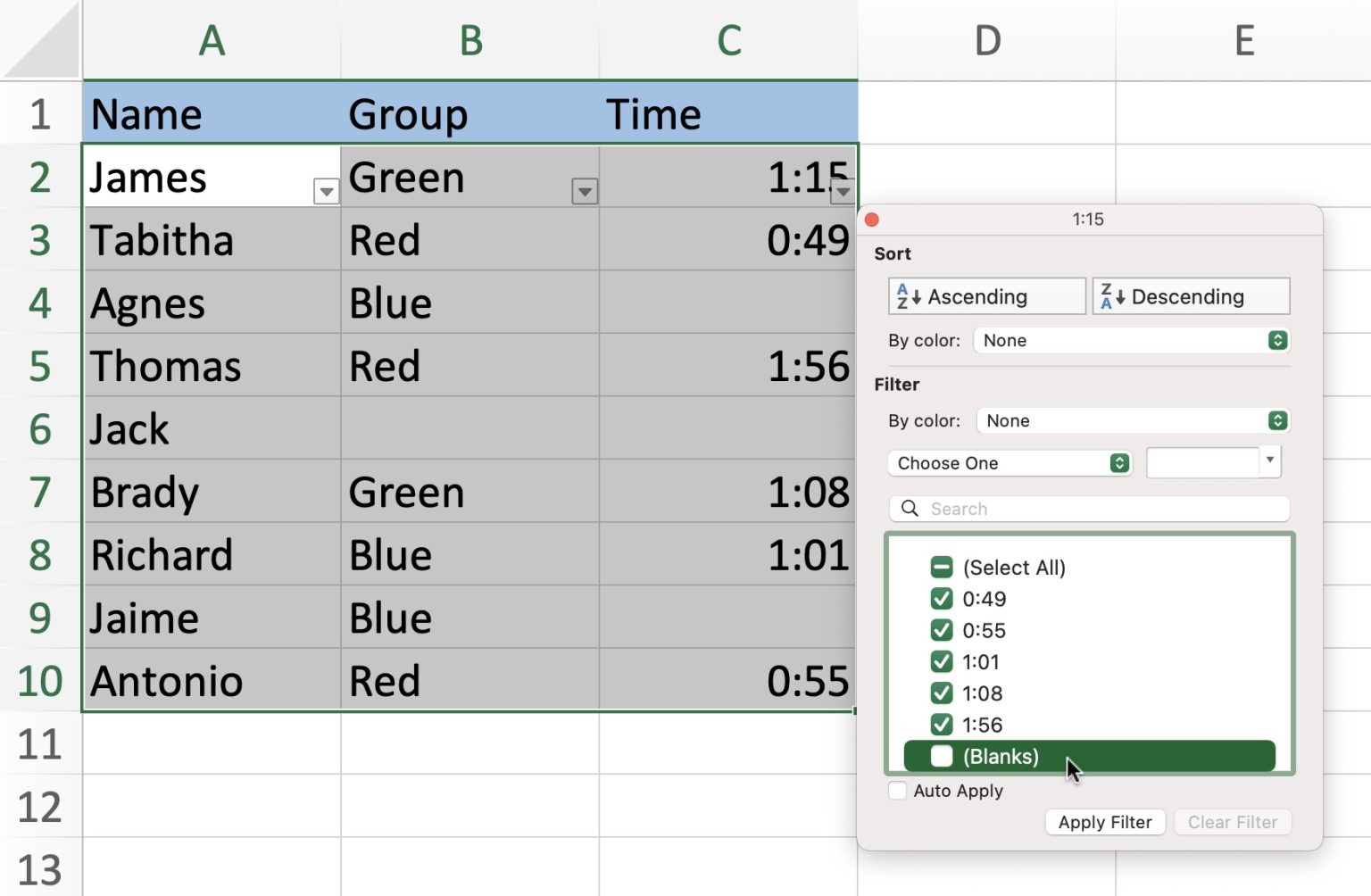The width and height of the screenshot is (1371, 896).
Task: Open the Time column filter arrow
Action: click(842, 190)
